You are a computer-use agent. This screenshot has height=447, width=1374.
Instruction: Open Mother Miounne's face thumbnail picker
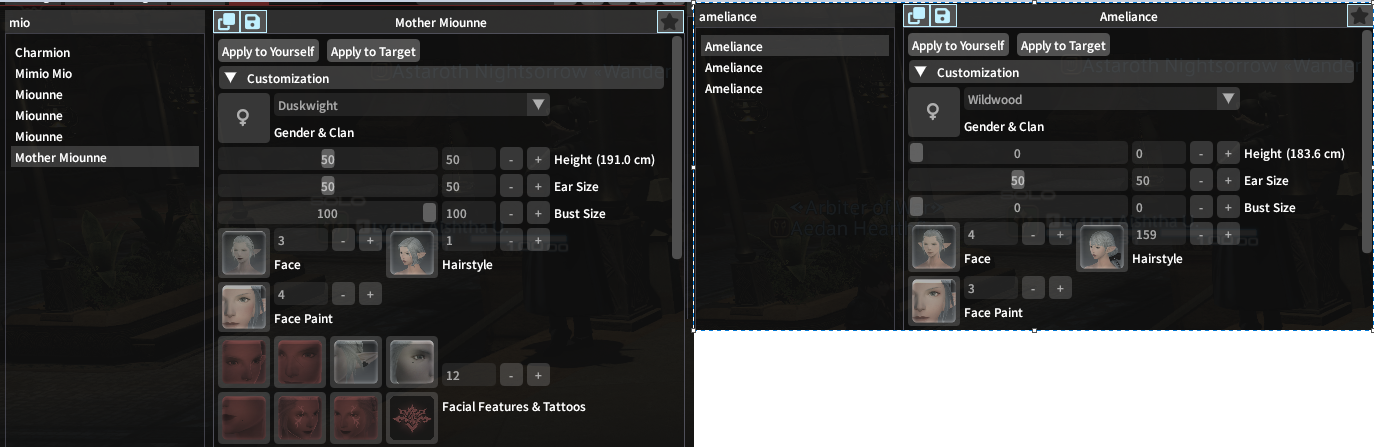click(x=244, y=254)
